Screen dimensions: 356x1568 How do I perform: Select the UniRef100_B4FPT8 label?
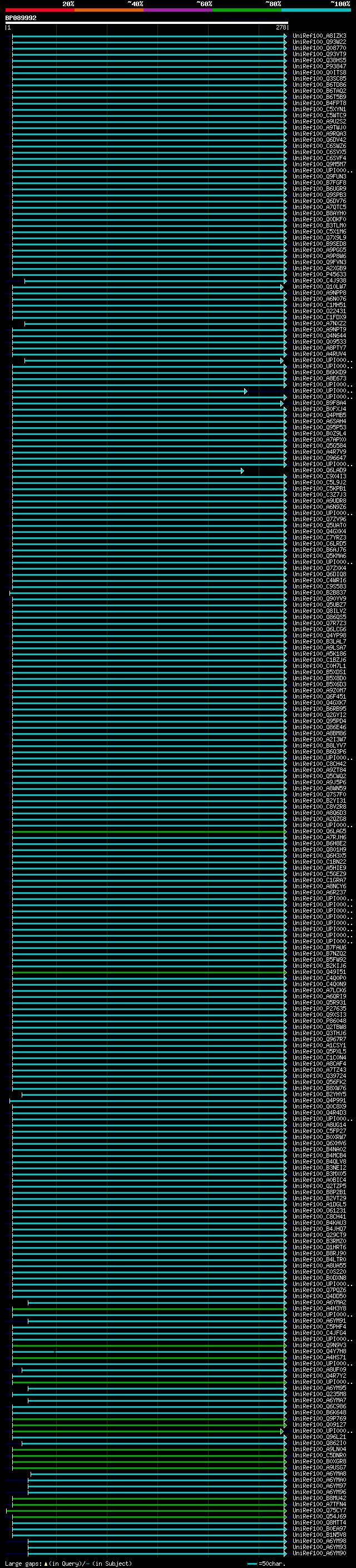(x=319, y=103)
